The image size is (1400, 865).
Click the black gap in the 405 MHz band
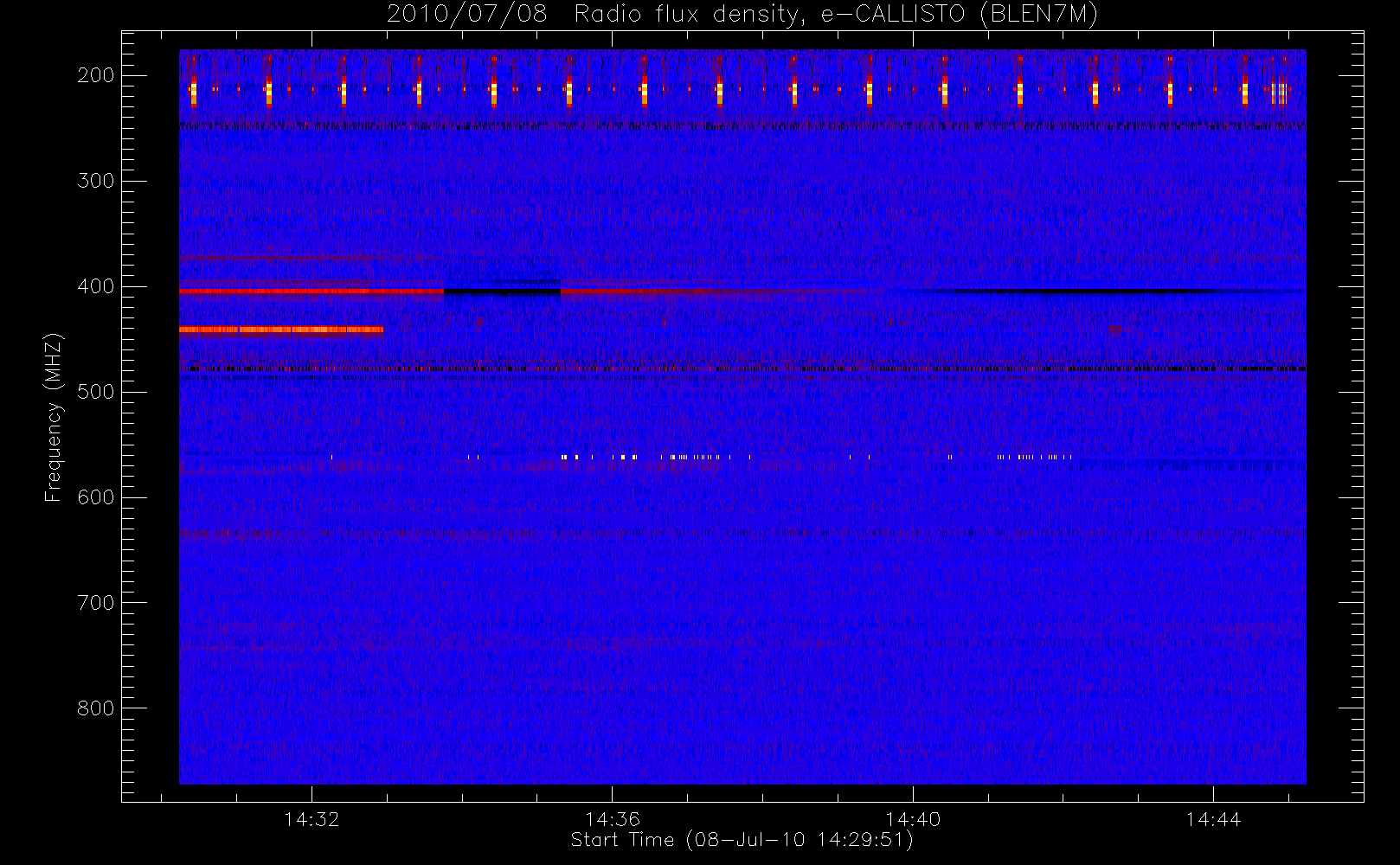[x=503, y=292]
